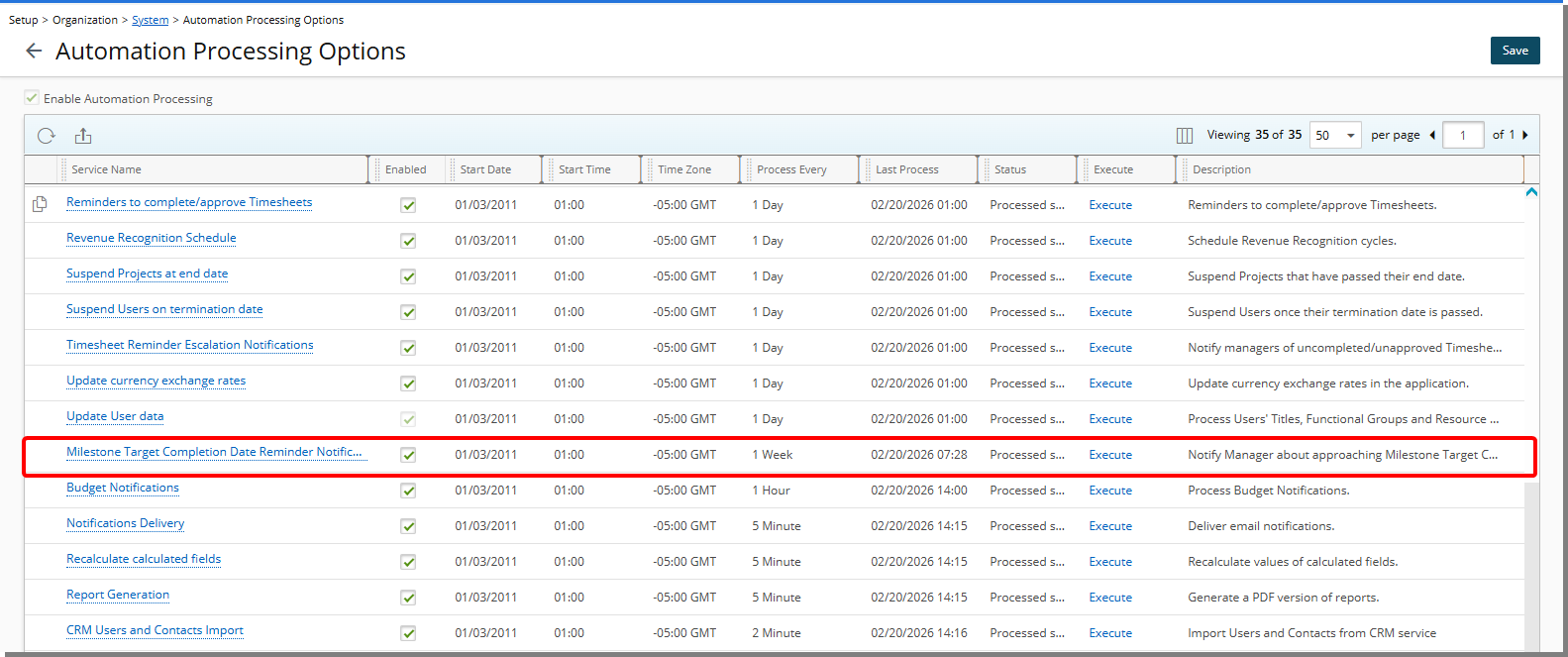
Task: Sort by Start Time column header
Action: pos(584,169)
